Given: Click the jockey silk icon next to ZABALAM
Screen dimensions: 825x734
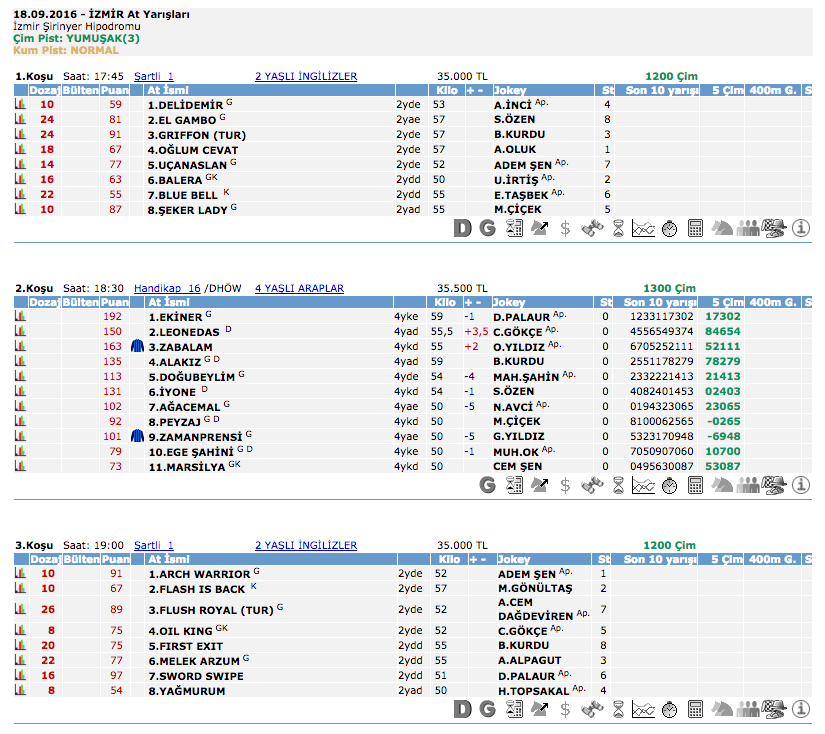Looking at the screenshot, I should point(137,346).
